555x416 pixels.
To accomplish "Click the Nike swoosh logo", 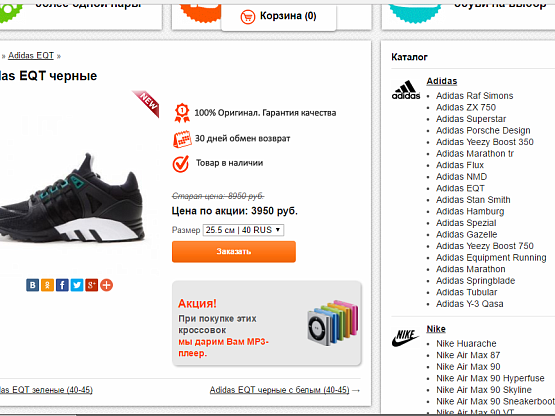I will click(x=405, y=338).
